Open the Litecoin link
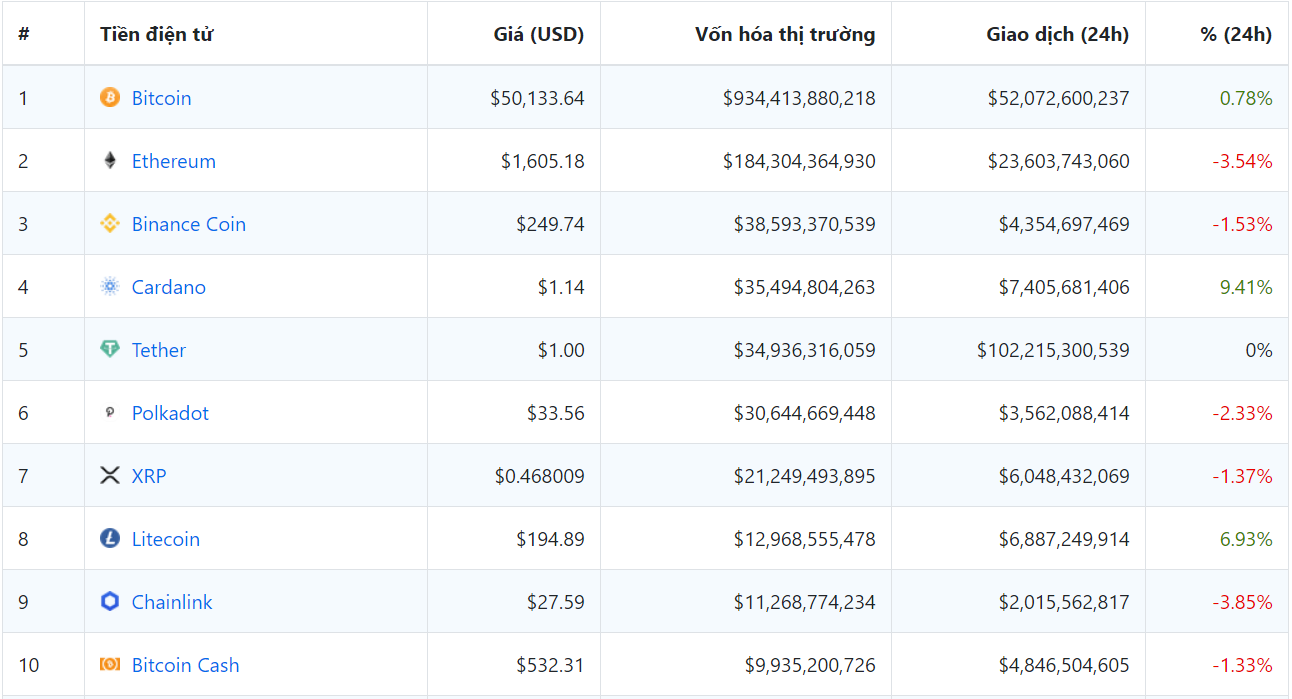 [166, 539]
